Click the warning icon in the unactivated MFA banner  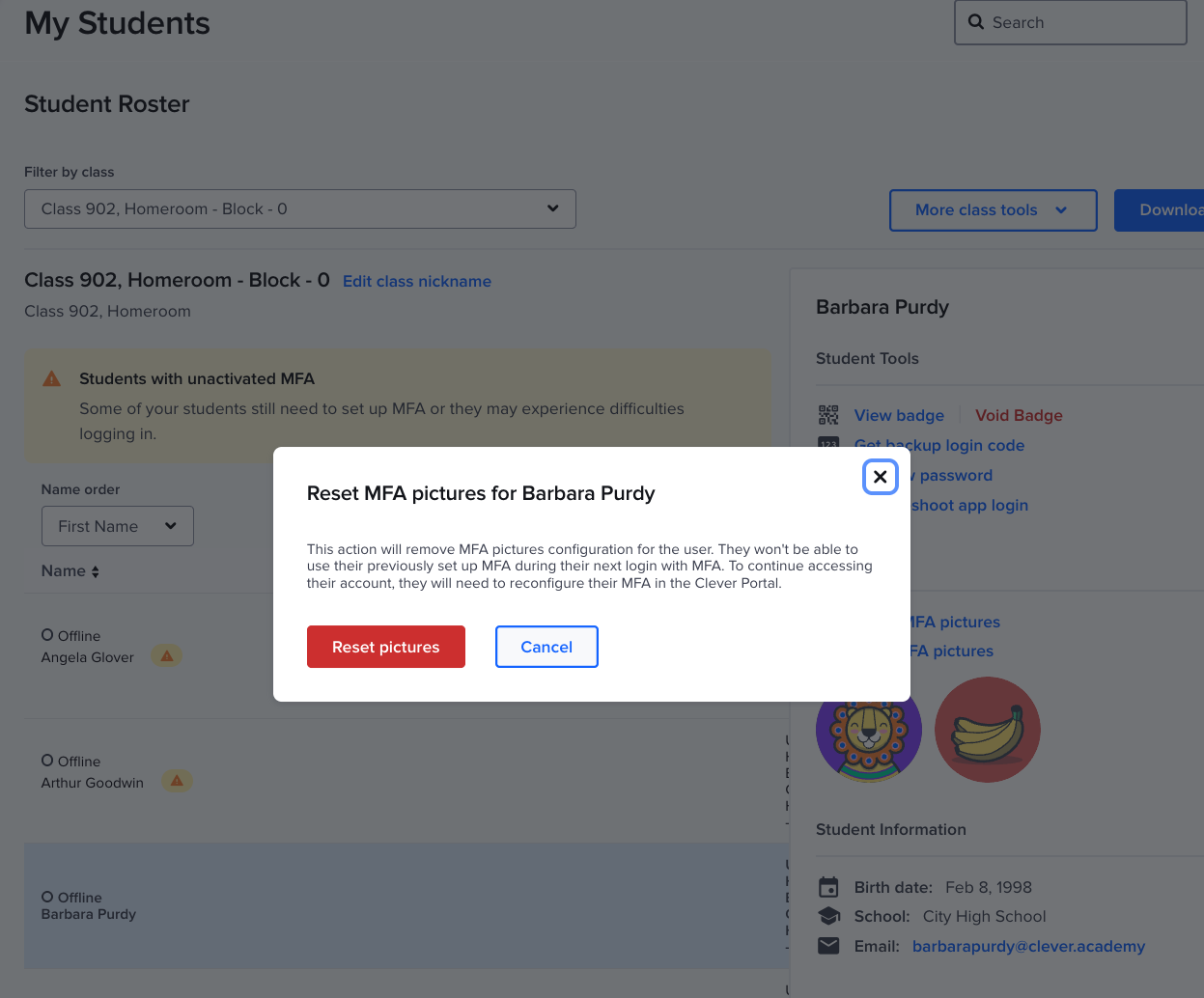pyautogui.click(x=51, y=378)
